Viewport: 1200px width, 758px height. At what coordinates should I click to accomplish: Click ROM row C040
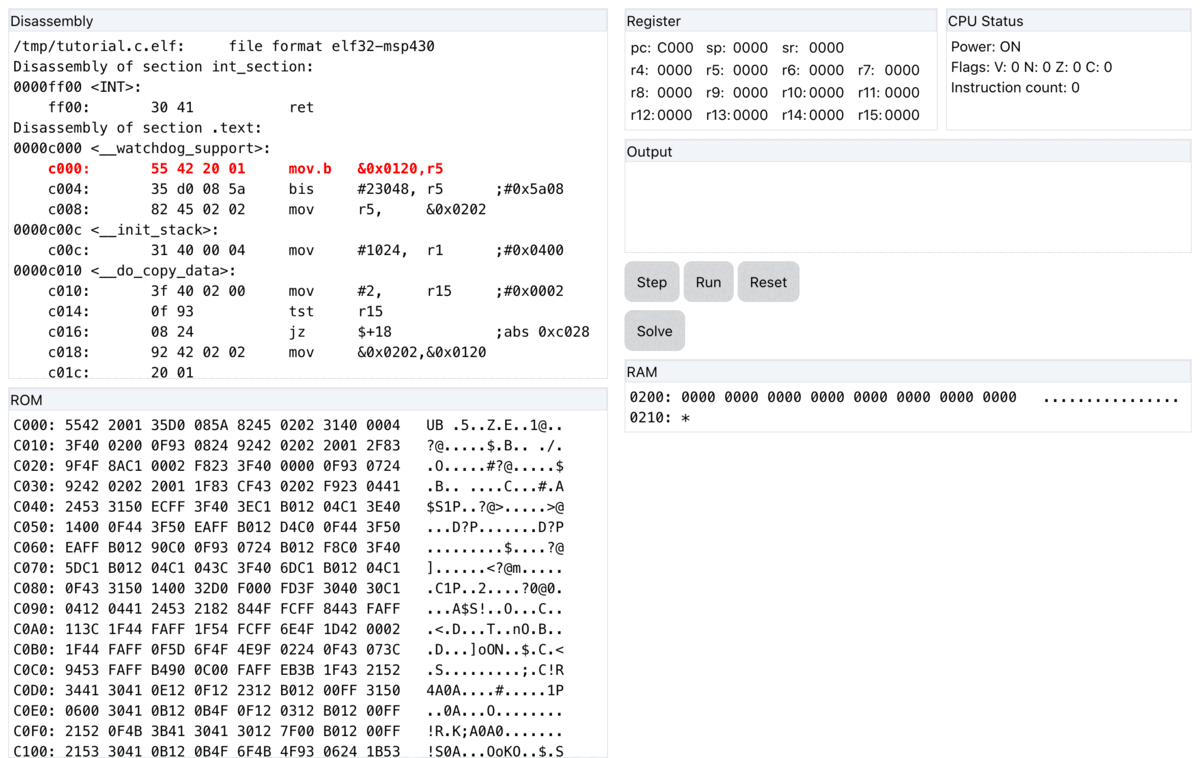289,506
